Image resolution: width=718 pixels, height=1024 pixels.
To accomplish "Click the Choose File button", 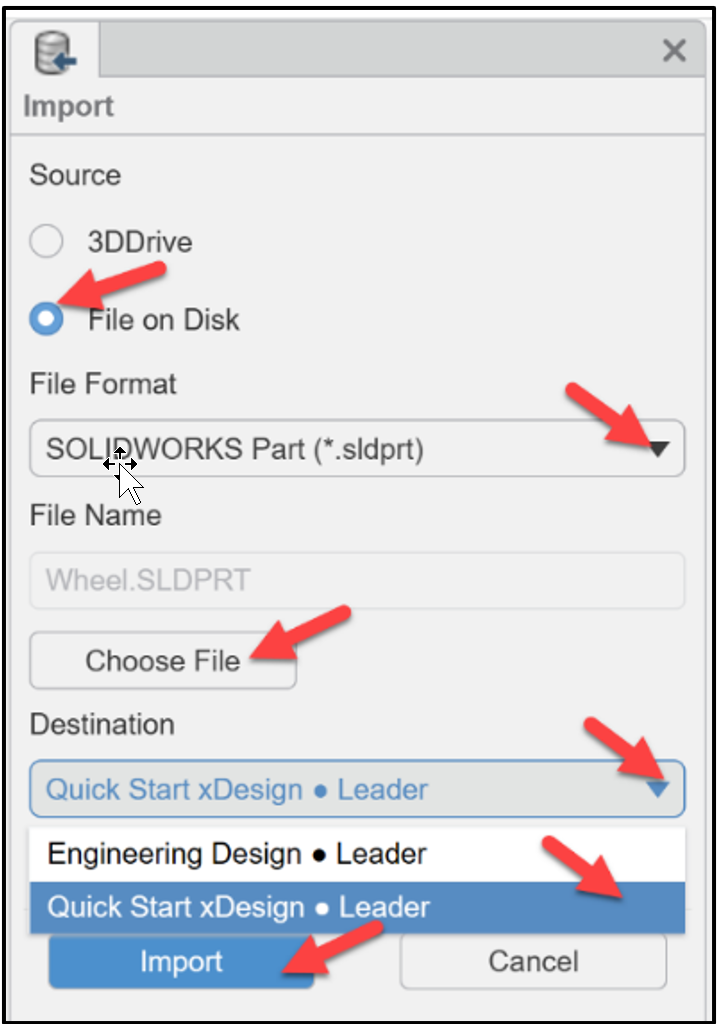I will point(162,660).
